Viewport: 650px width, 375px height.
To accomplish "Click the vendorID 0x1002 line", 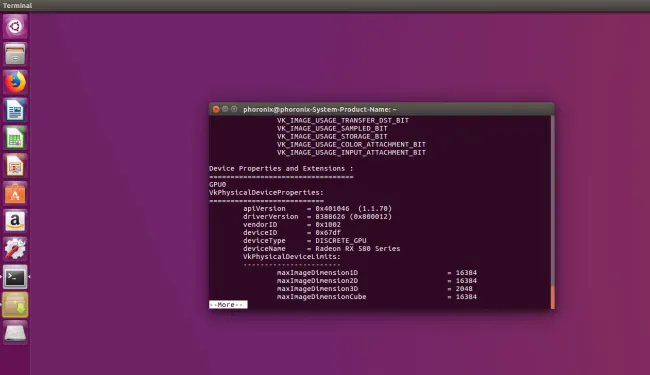I will coord(292,225).
